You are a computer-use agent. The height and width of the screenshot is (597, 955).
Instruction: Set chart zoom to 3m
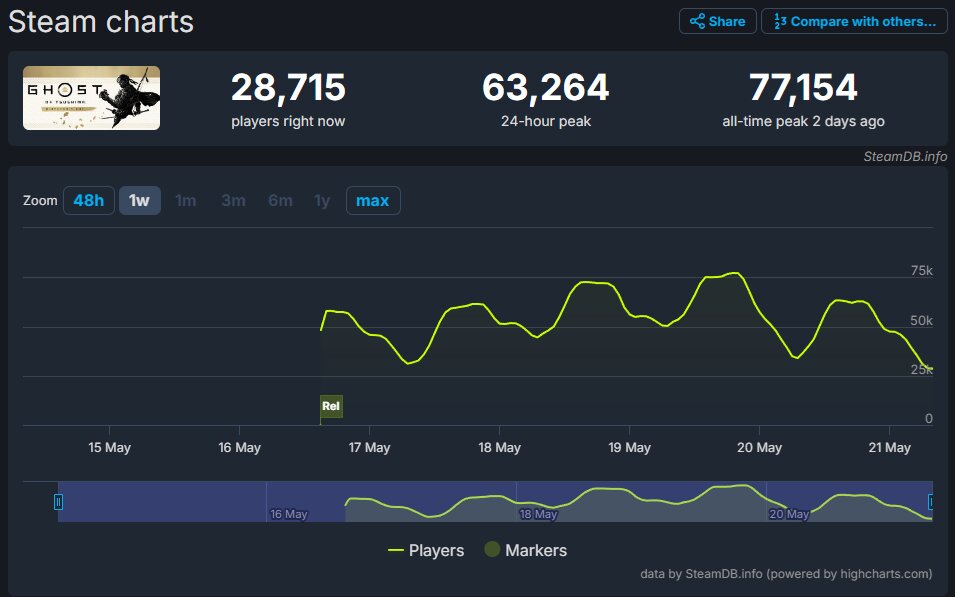pos(233,200)
